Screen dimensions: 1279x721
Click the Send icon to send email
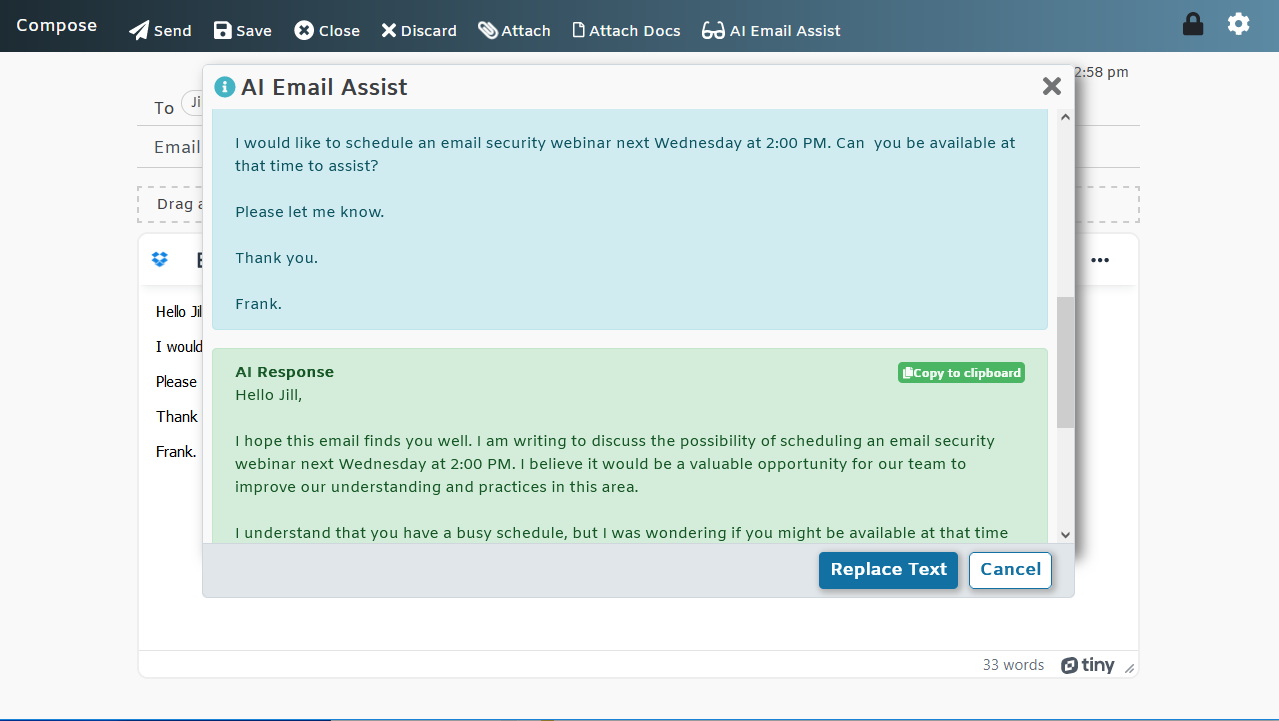click(x=137, y=30)
